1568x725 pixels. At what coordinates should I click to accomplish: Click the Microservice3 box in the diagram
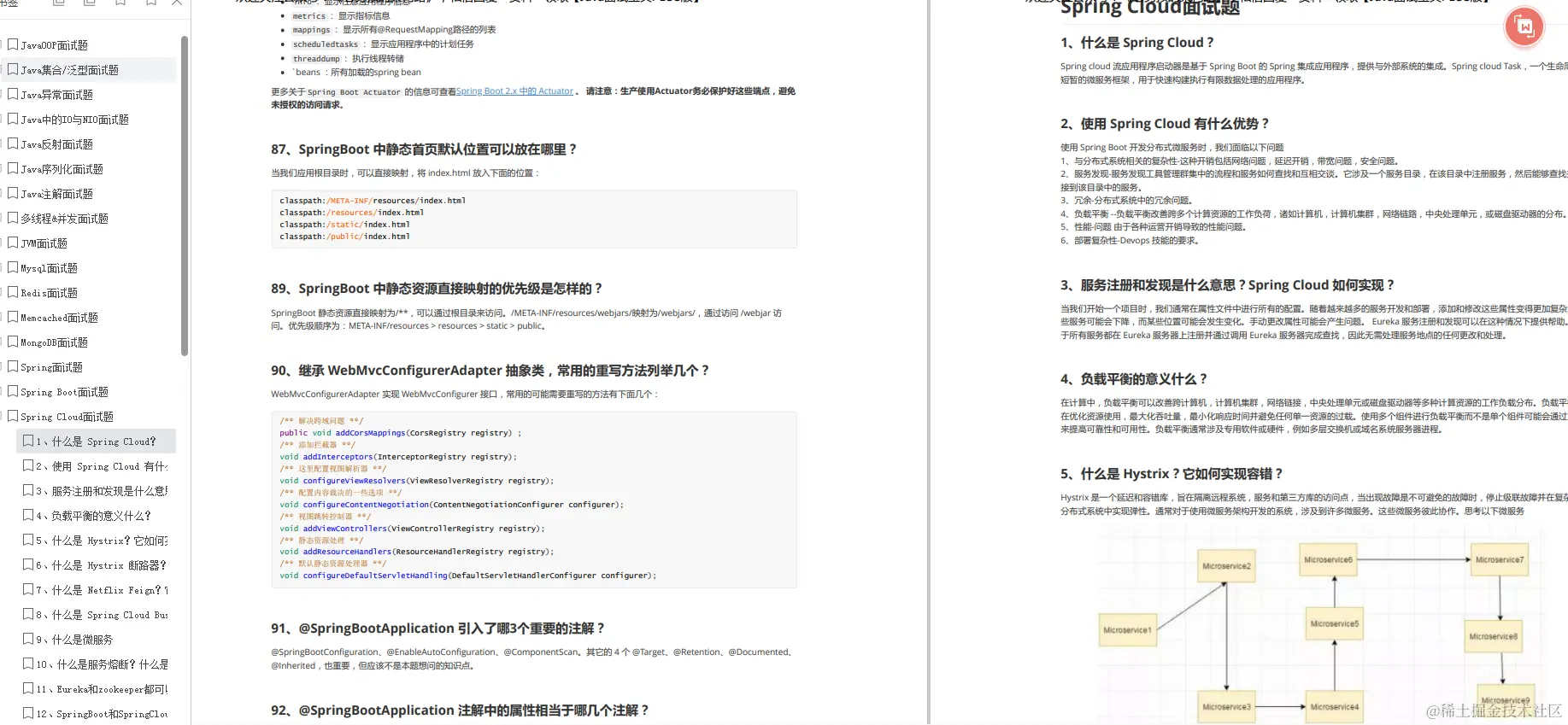coord(1226,707)
